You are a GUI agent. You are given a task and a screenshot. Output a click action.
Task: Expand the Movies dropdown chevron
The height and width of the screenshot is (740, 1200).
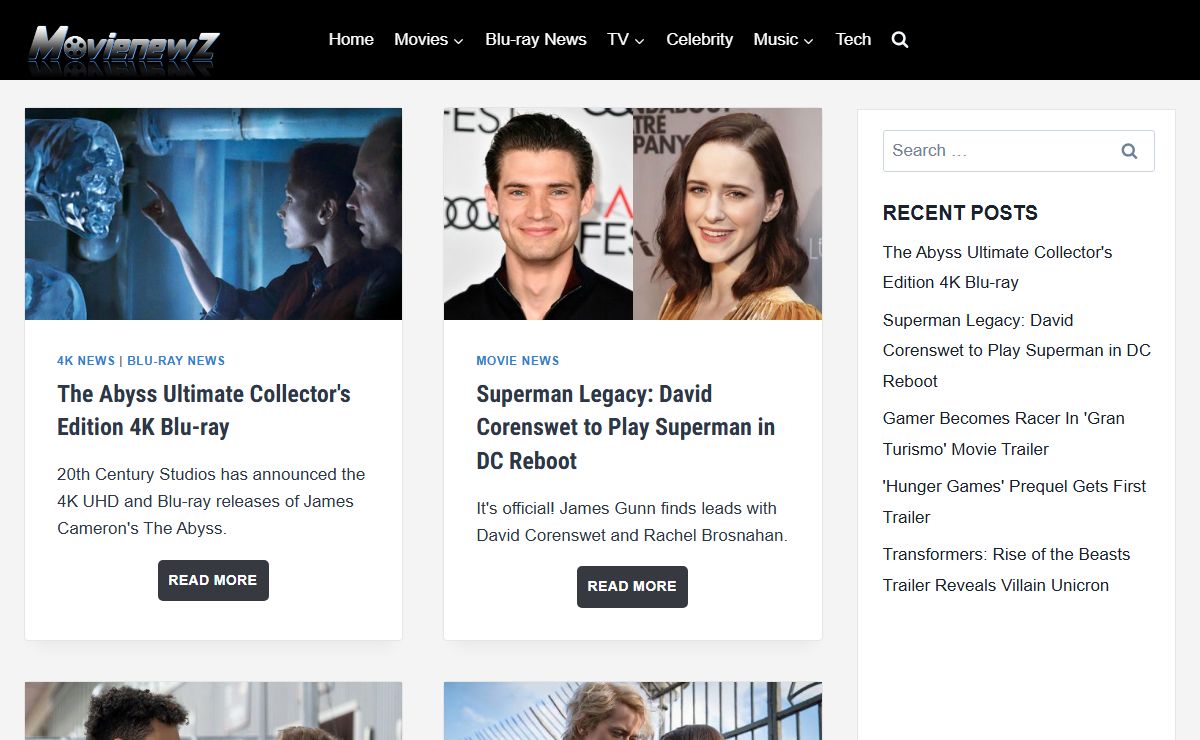[x=458, y=41]
